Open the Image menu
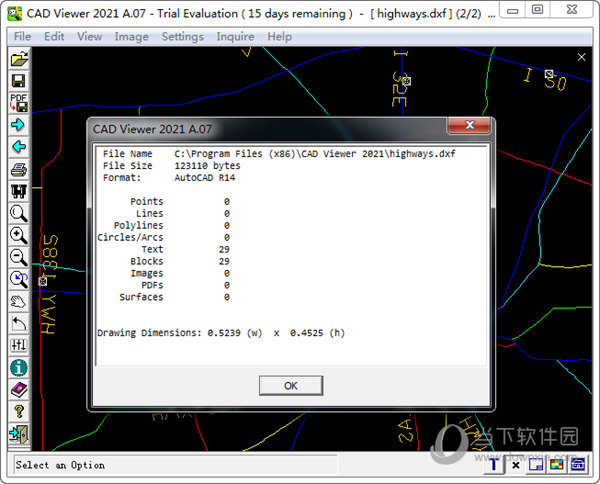Screen dimensions: 600x484 point(131,36)
